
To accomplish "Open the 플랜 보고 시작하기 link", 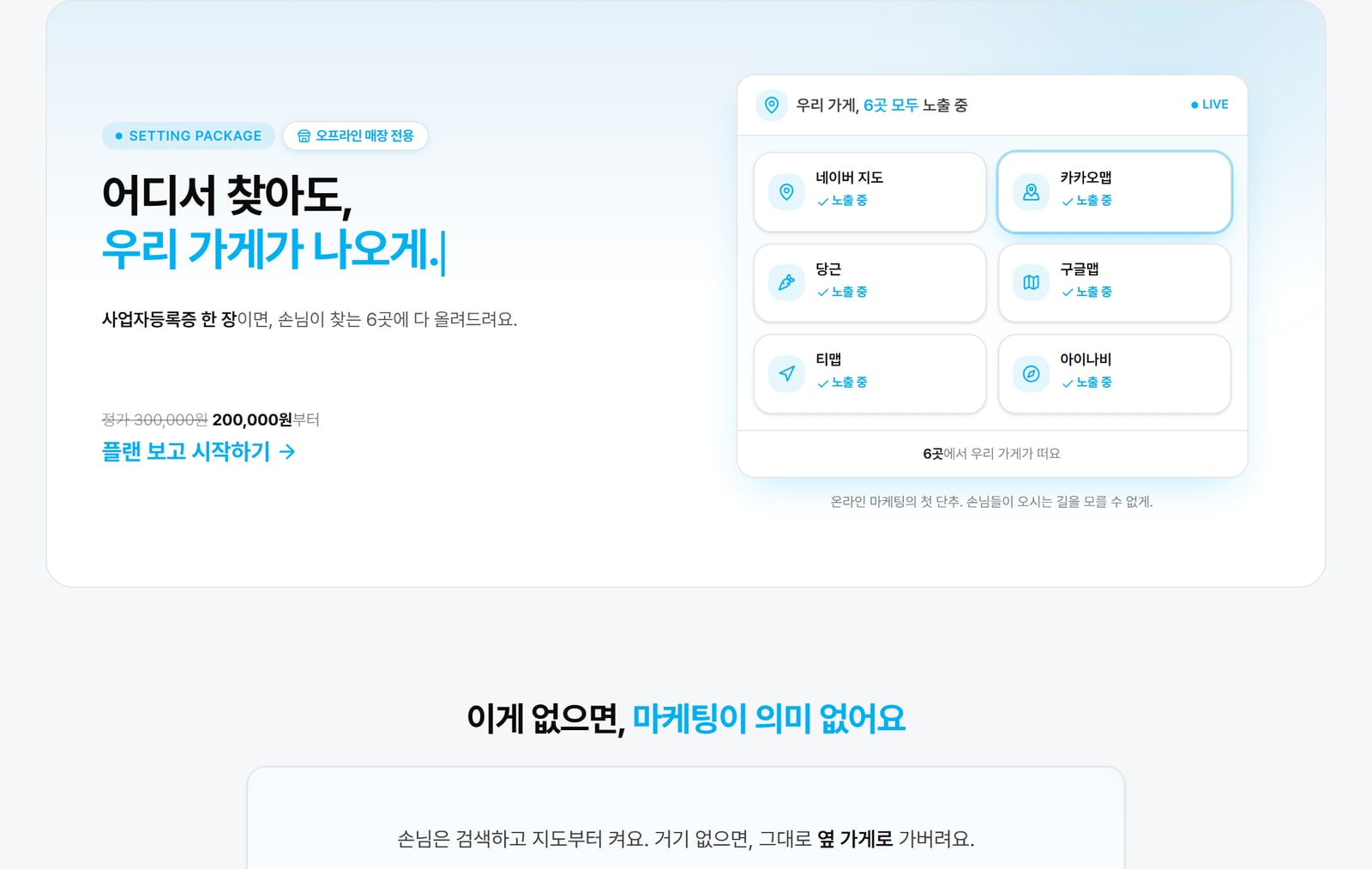I will (x=198, y=451).
